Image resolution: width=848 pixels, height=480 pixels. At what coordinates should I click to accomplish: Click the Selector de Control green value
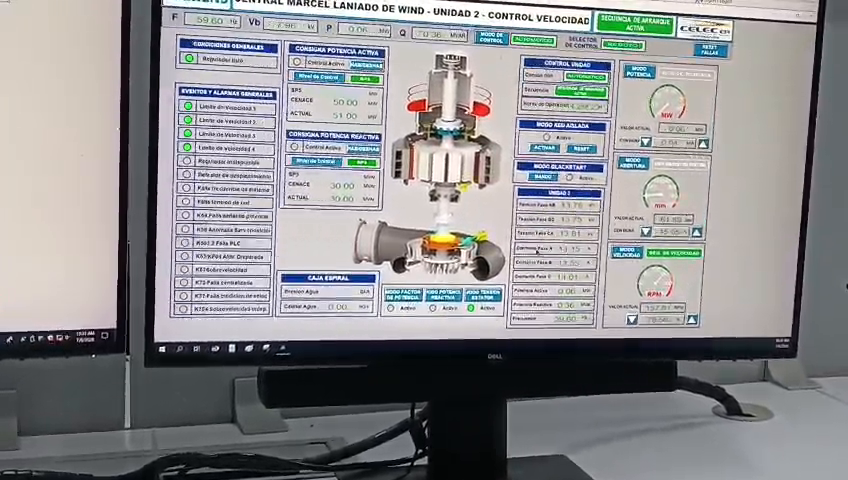click(622, 45)
